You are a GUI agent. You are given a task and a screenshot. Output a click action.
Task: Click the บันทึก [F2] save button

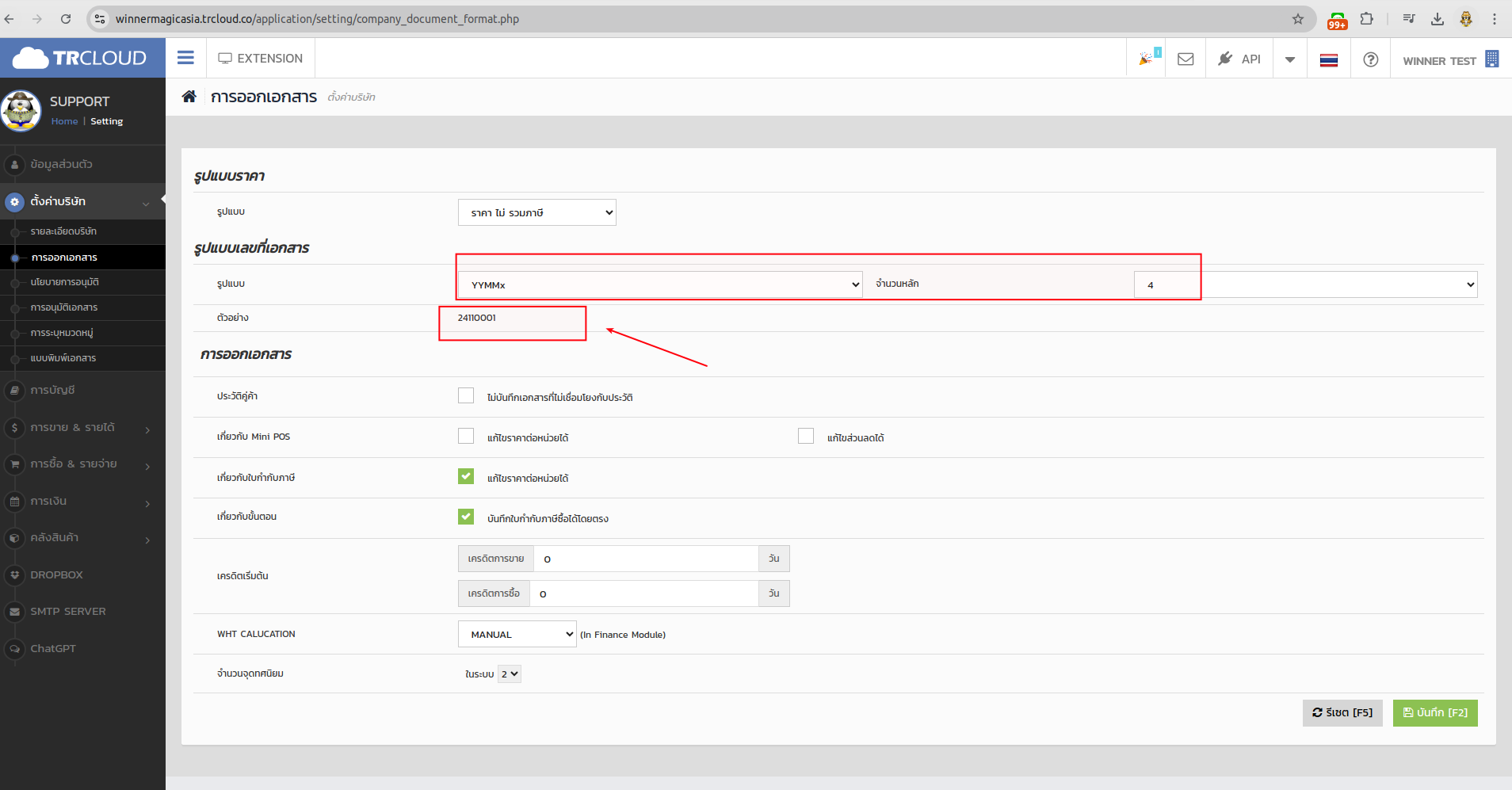[1435, 712]
